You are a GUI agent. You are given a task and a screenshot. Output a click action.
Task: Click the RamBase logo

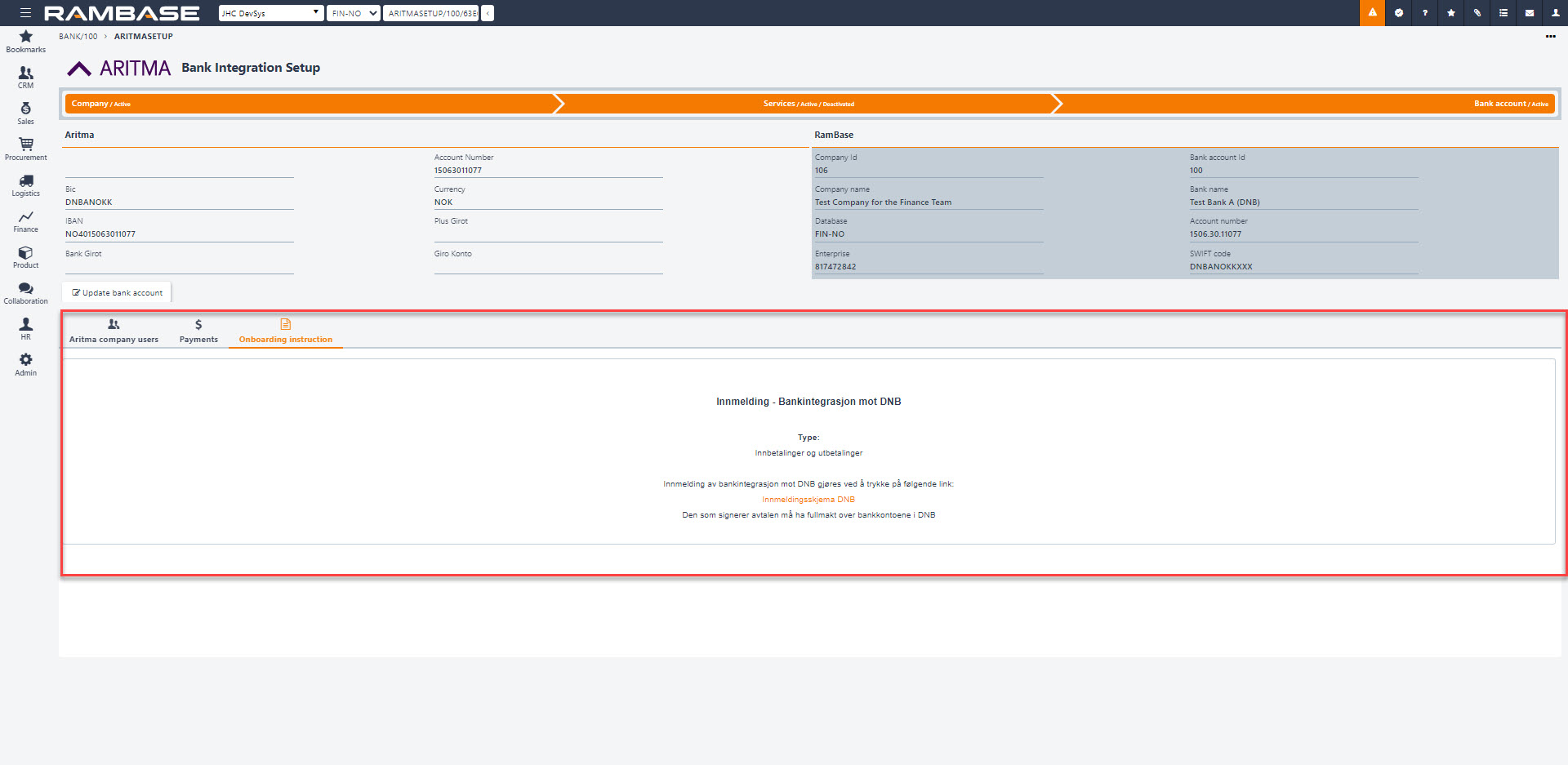122,13
